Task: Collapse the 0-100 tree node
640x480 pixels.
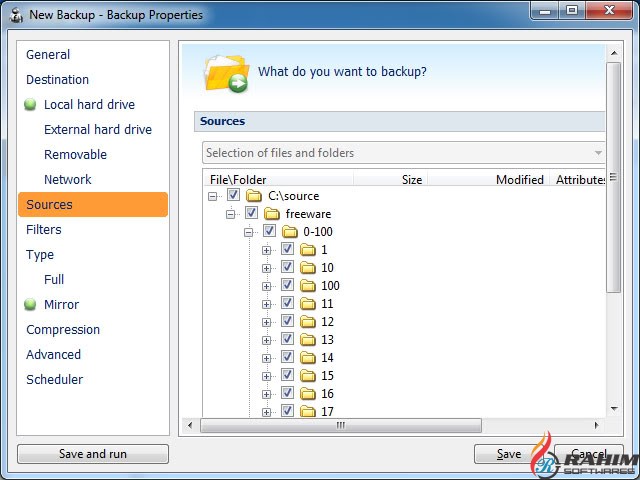Action: pos(249,232)
